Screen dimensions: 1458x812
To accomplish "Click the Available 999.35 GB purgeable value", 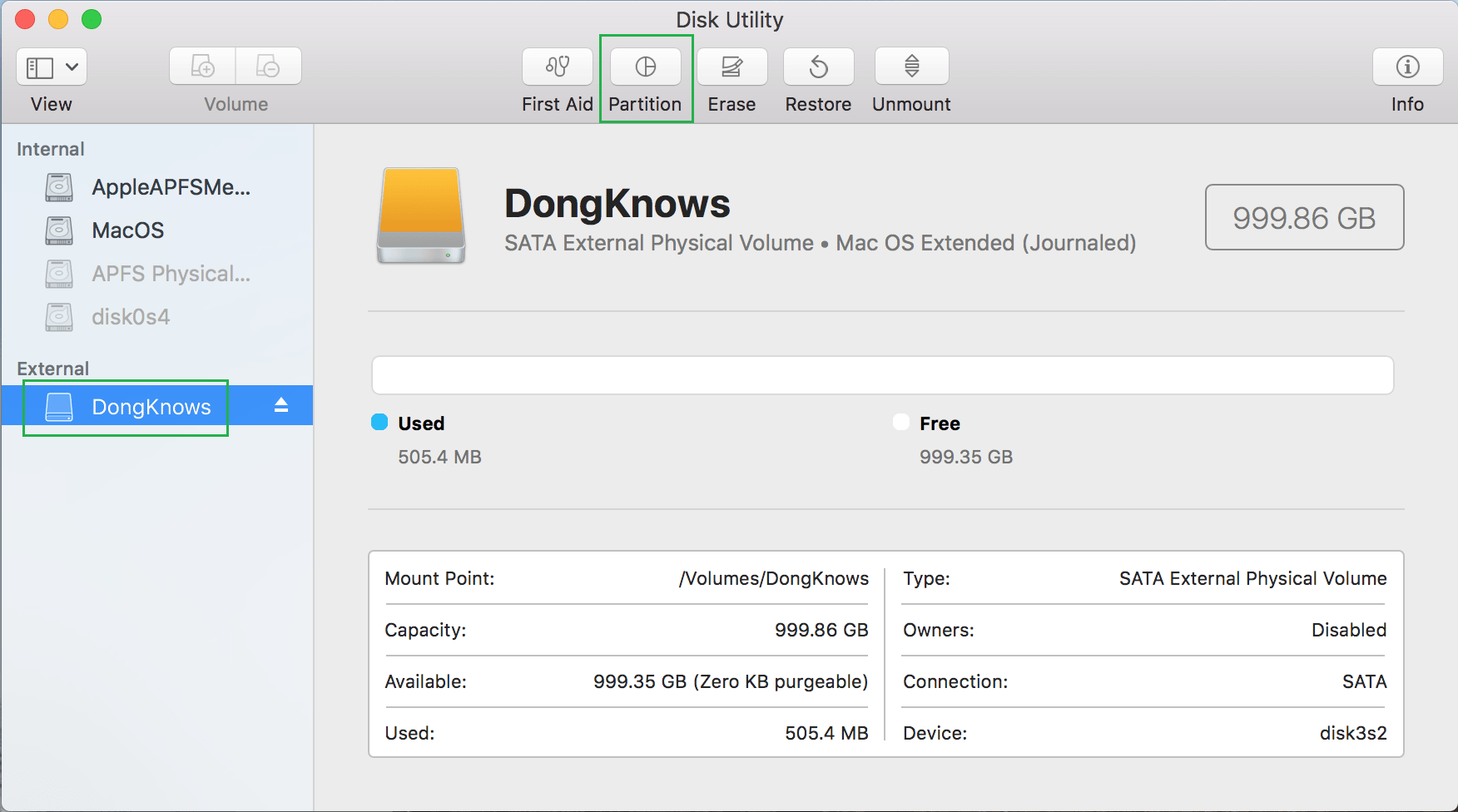I will (731, 681).
